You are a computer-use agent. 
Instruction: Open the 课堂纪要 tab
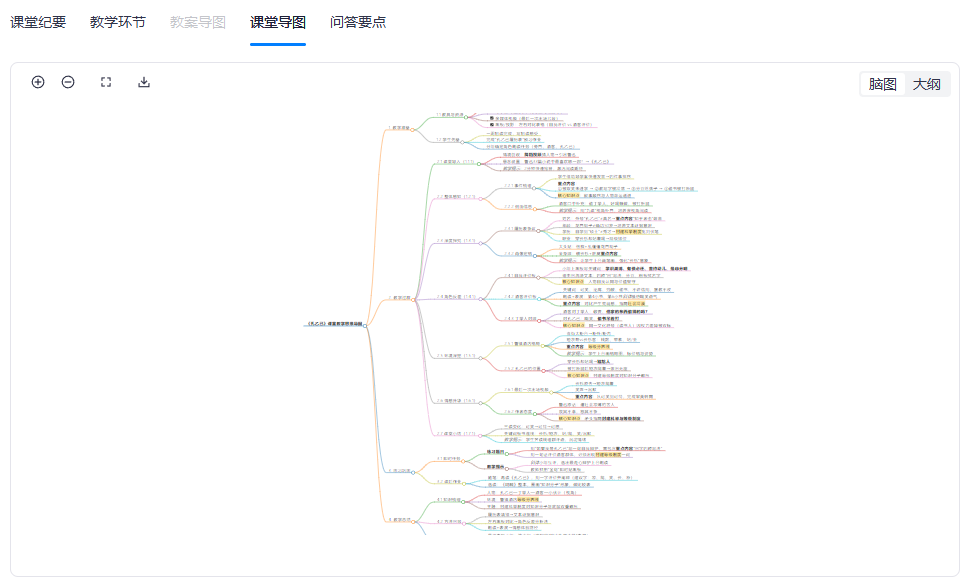38,22
